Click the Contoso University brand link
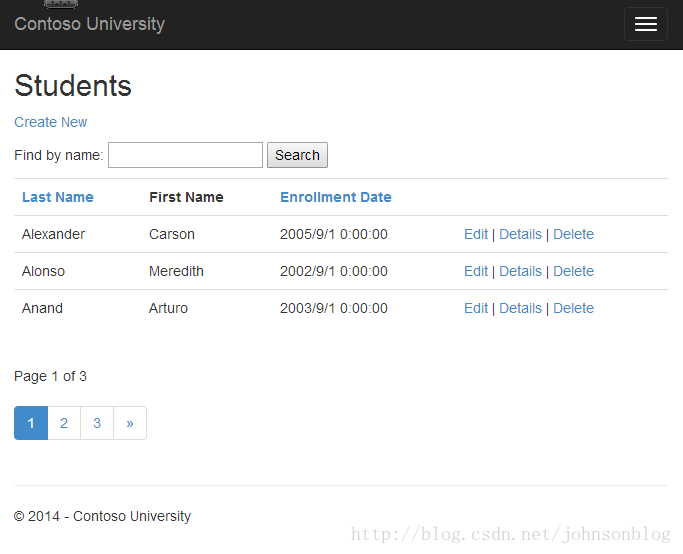This screenshot has height=554, width=683. [x=89, y=24]
